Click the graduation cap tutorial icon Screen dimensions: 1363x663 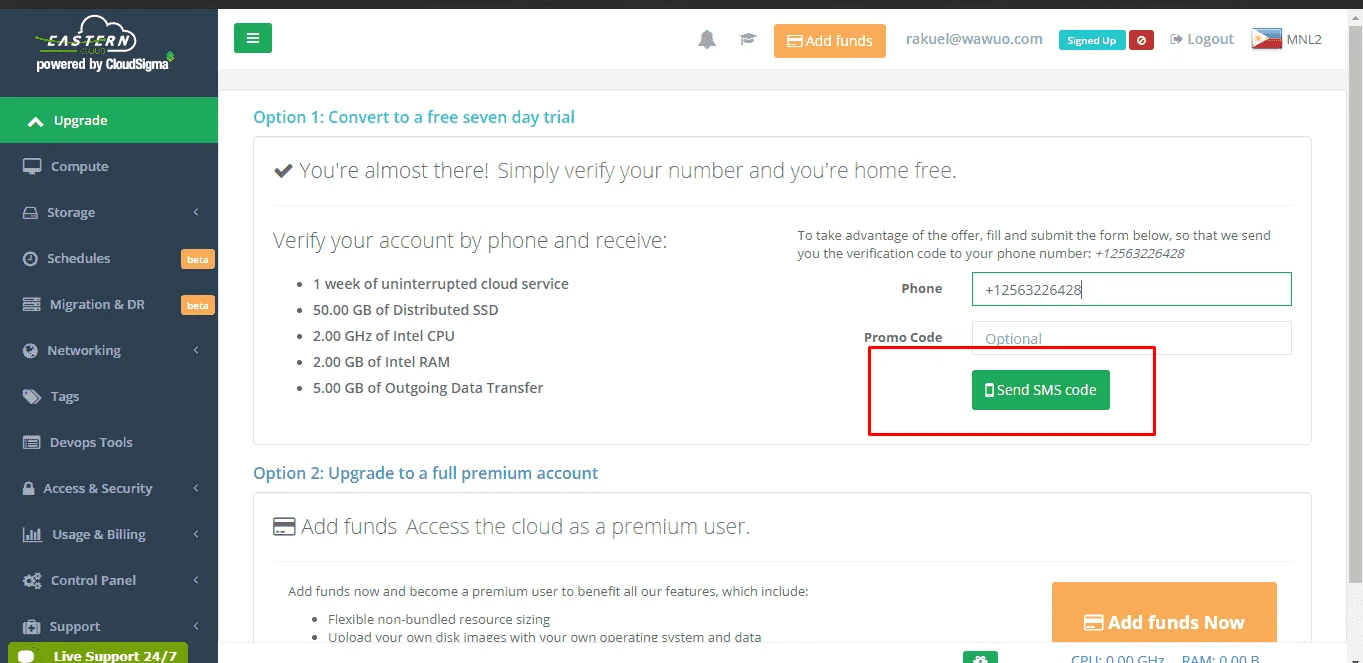point(748,39)
